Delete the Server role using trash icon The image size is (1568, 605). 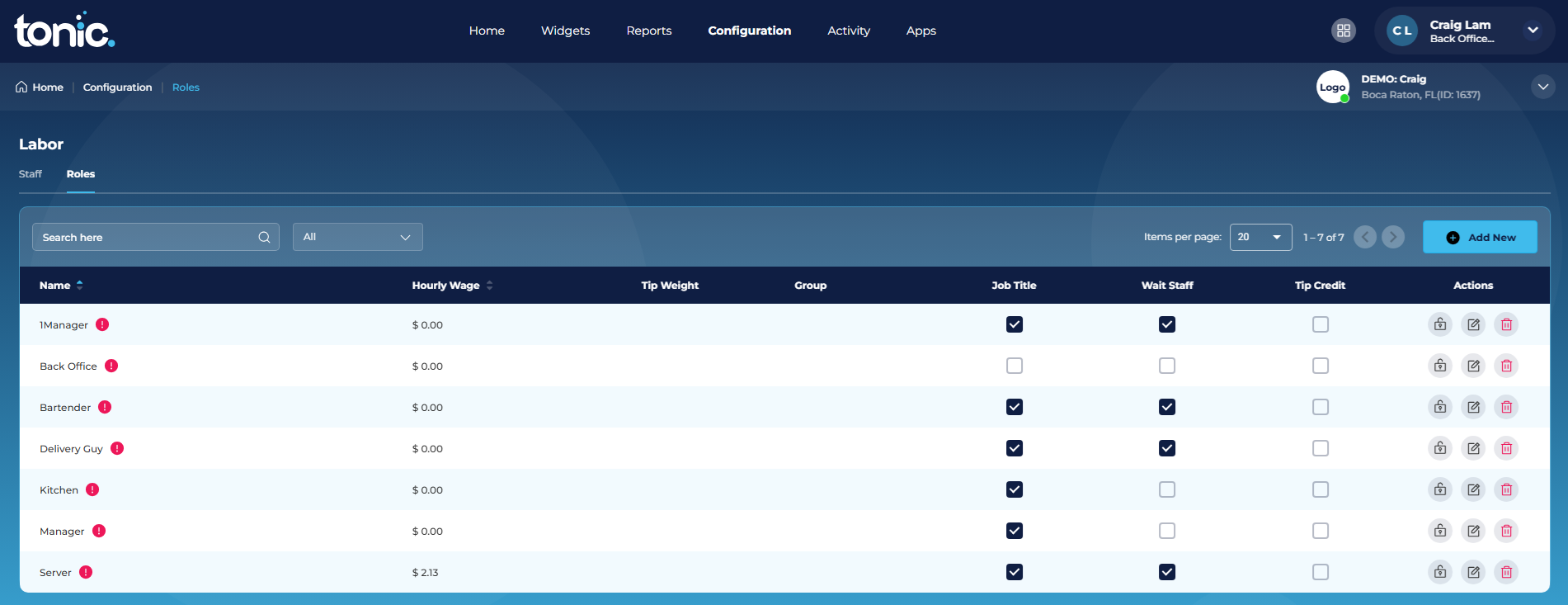1506,572
